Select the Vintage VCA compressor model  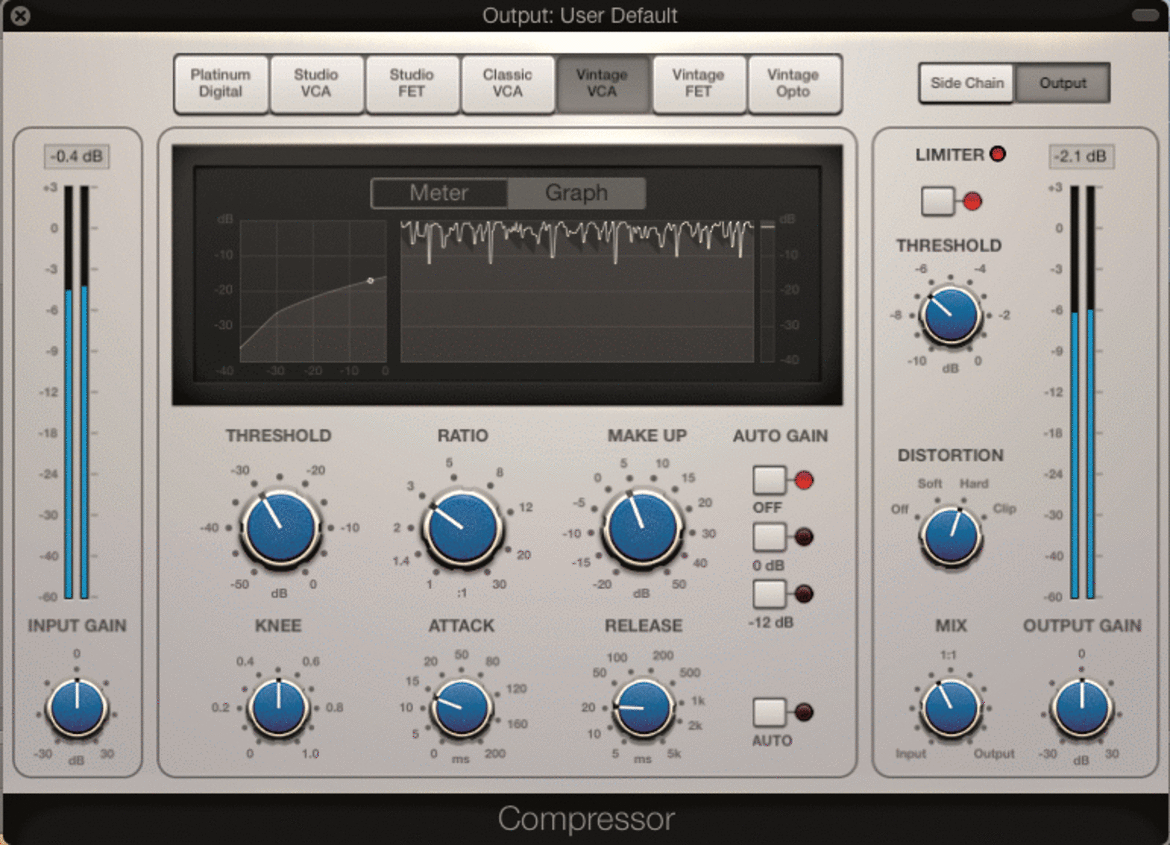[602, 84]
